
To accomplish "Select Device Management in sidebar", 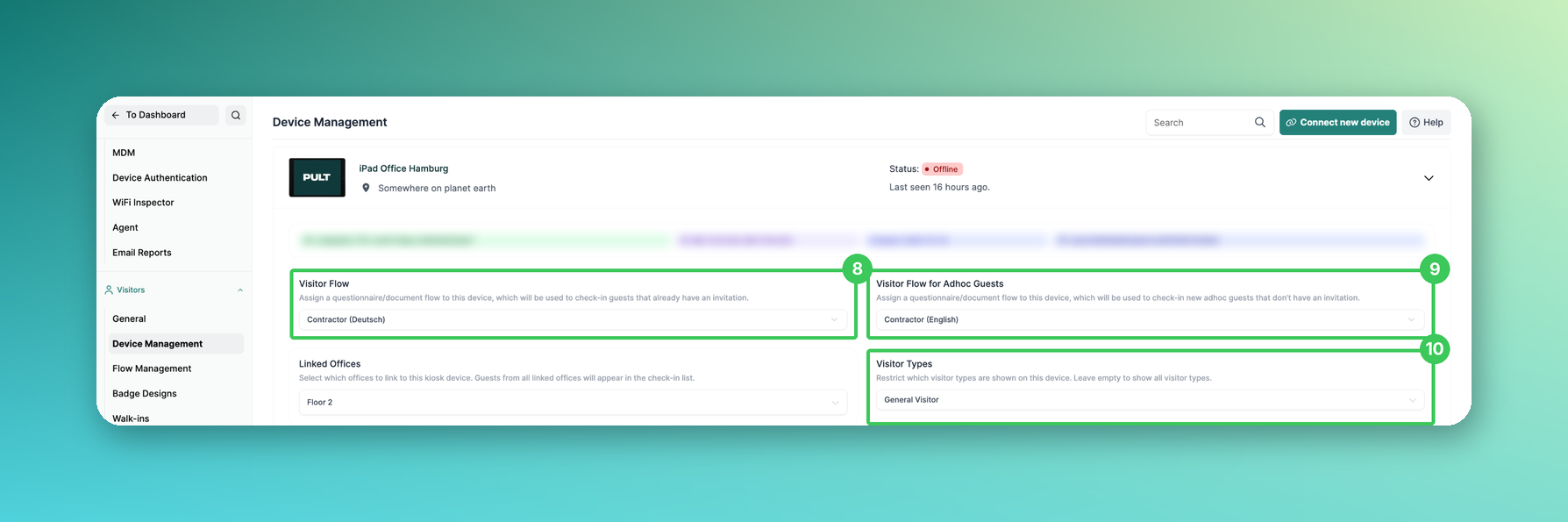I will (x=175, y=344).
